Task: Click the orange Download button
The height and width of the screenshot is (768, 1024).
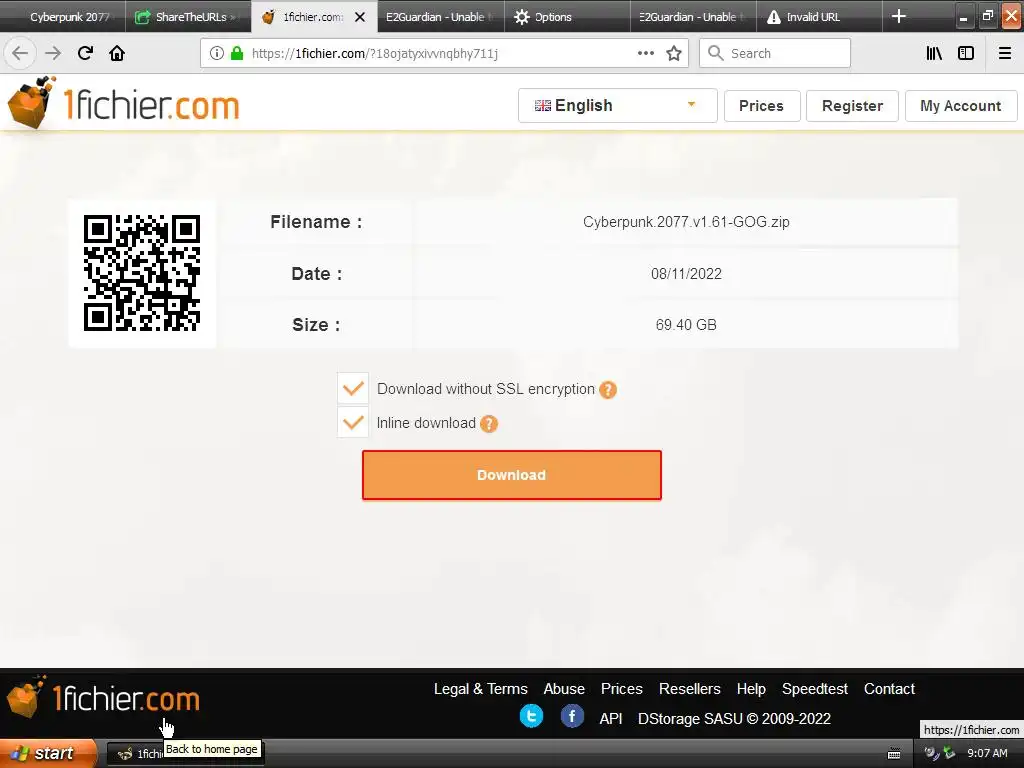Action: click(512, 475)
